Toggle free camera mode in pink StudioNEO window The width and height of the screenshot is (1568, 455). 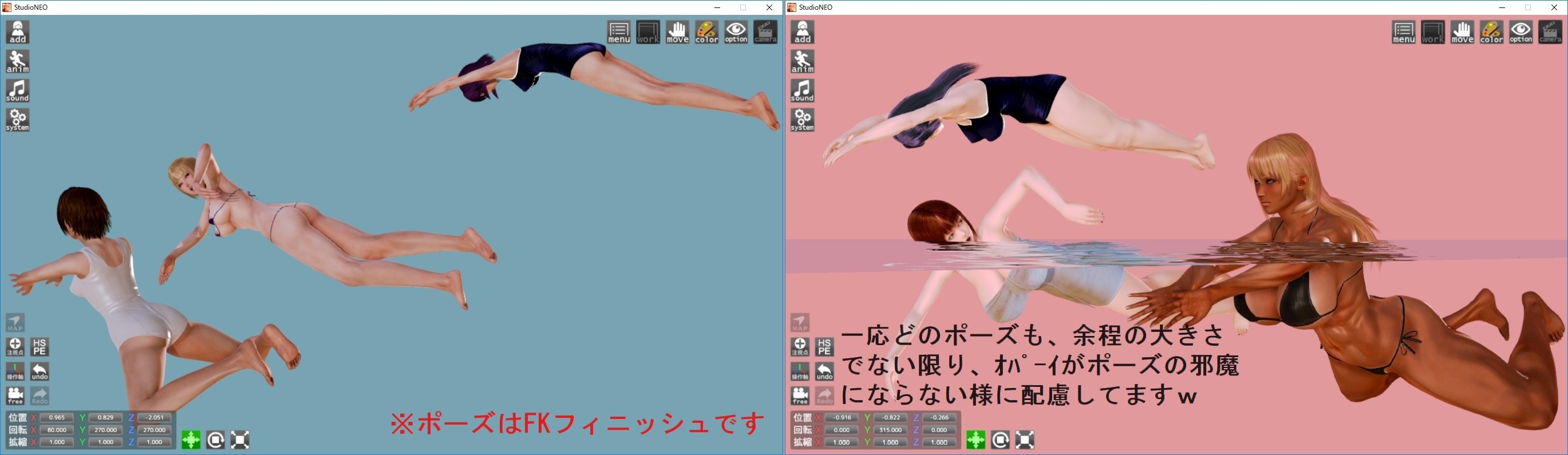point(800,395)
